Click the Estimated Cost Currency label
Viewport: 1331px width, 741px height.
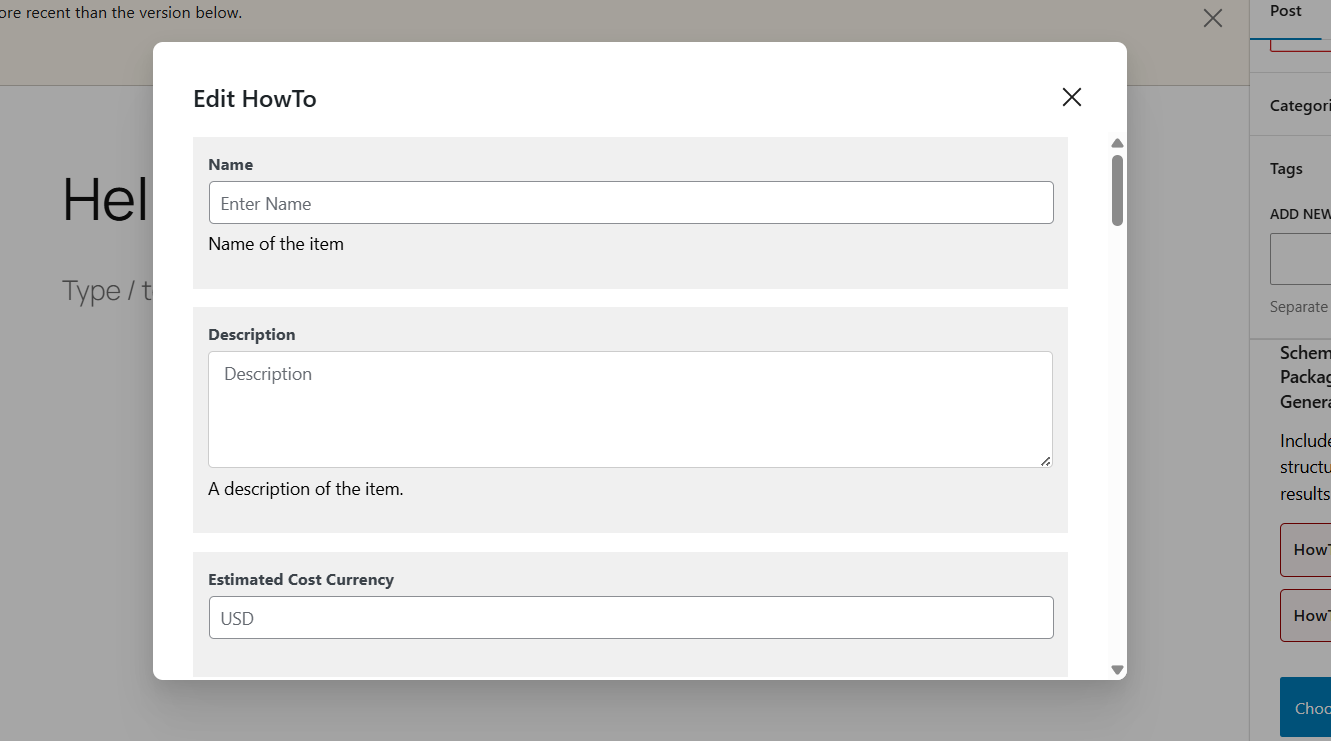click(301, 580)
